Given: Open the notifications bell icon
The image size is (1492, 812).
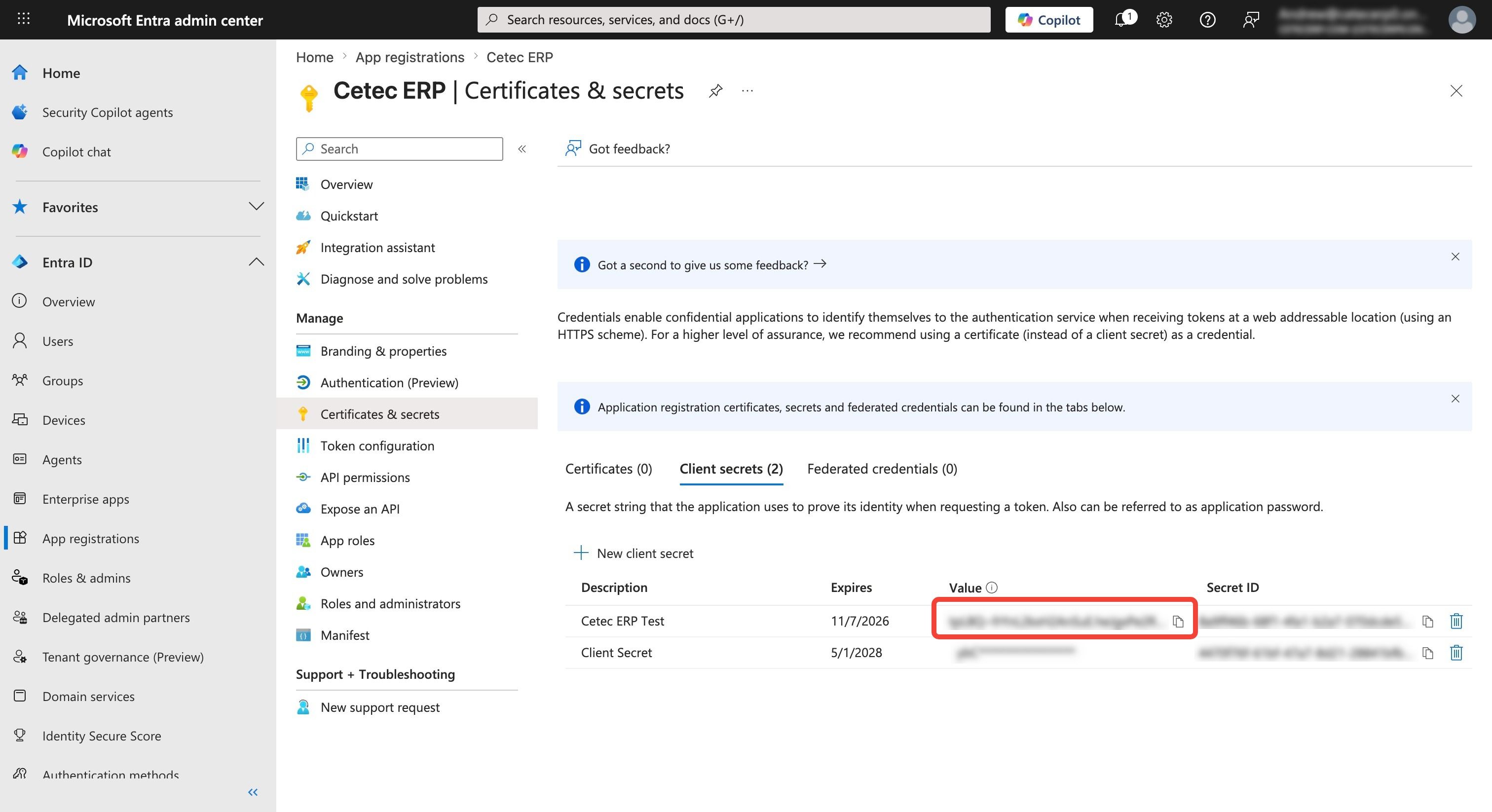Looking at the screenshot, I should 1122,20.
